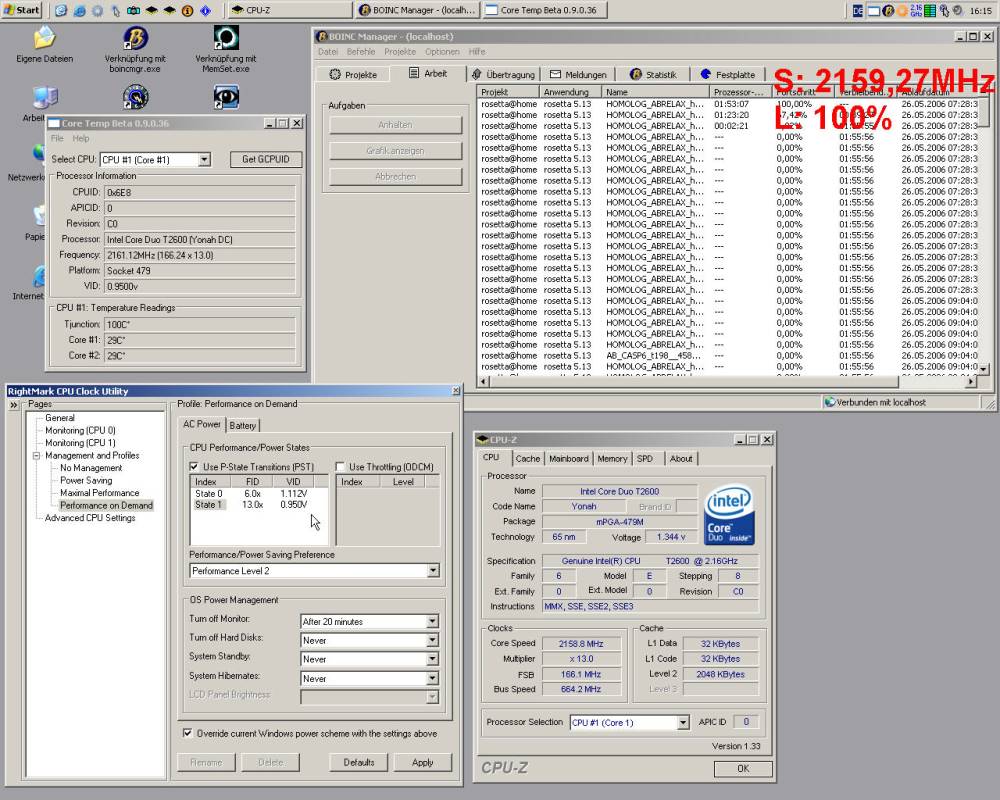The image size is (1000, 800).
Task: Click the Defaults button in RightMark
Action: pyautogui.click(x=358, y=762)
